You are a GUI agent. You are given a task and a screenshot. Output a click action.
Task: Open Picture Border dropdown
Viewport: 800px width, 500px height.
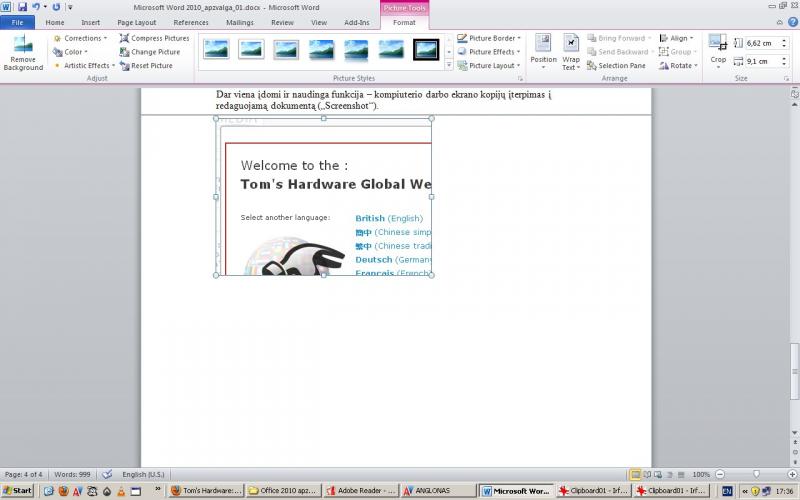pyautogui.click(x=489, y=38)
